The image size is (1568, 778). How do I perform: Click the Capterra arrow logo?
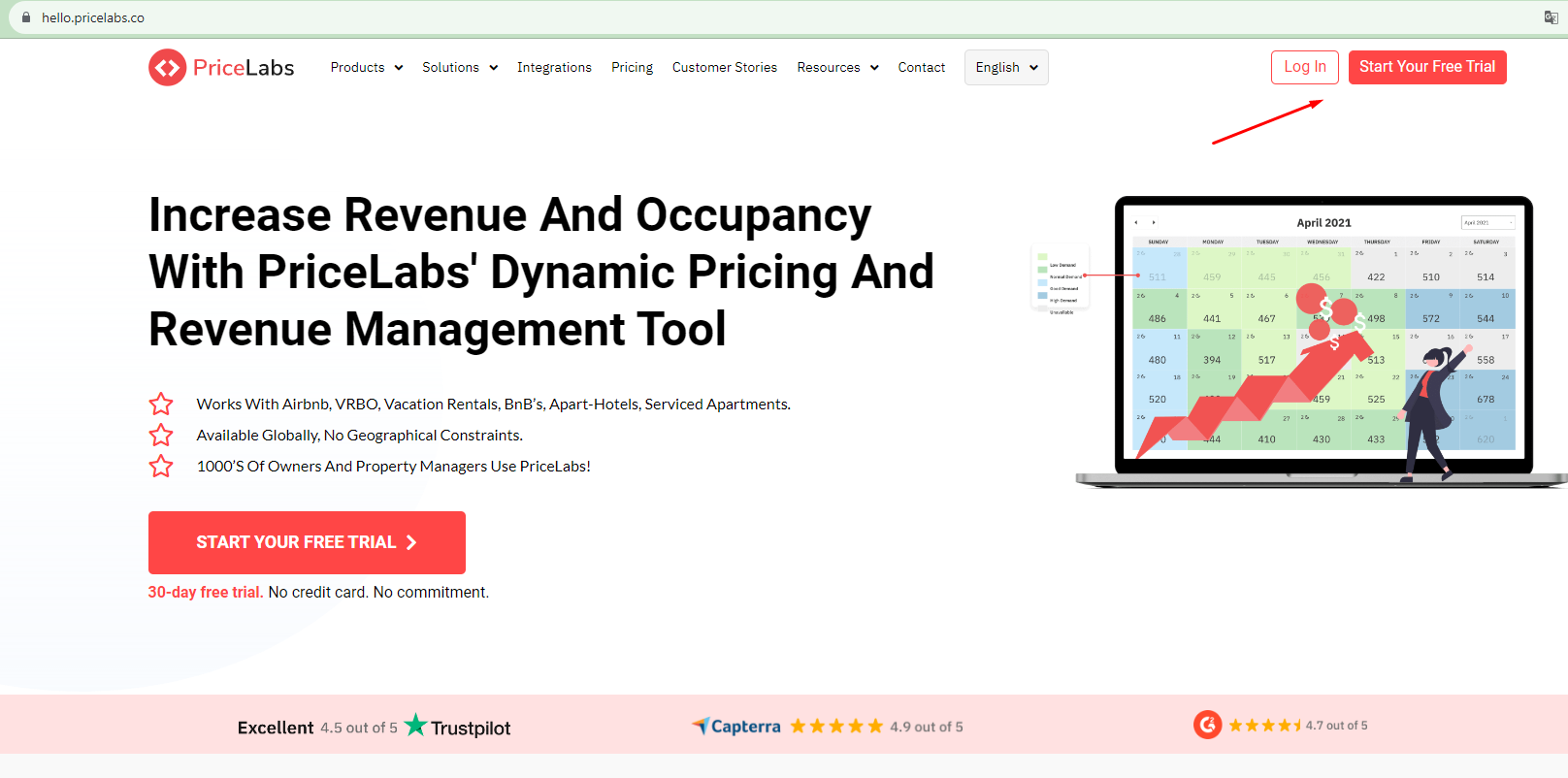pyautogui.click(x=701, y=726)
